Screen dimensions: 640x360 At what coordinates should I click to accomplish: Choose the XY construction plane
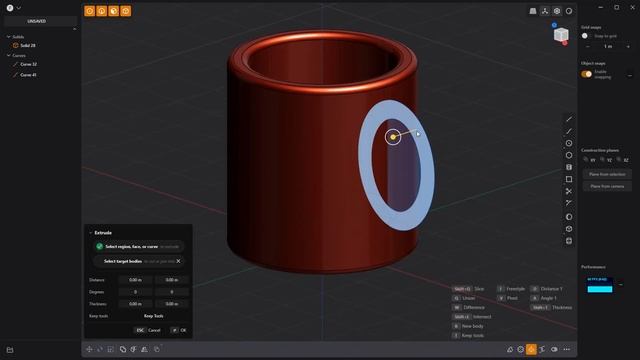pyautogui.click(x=589, y=160)
